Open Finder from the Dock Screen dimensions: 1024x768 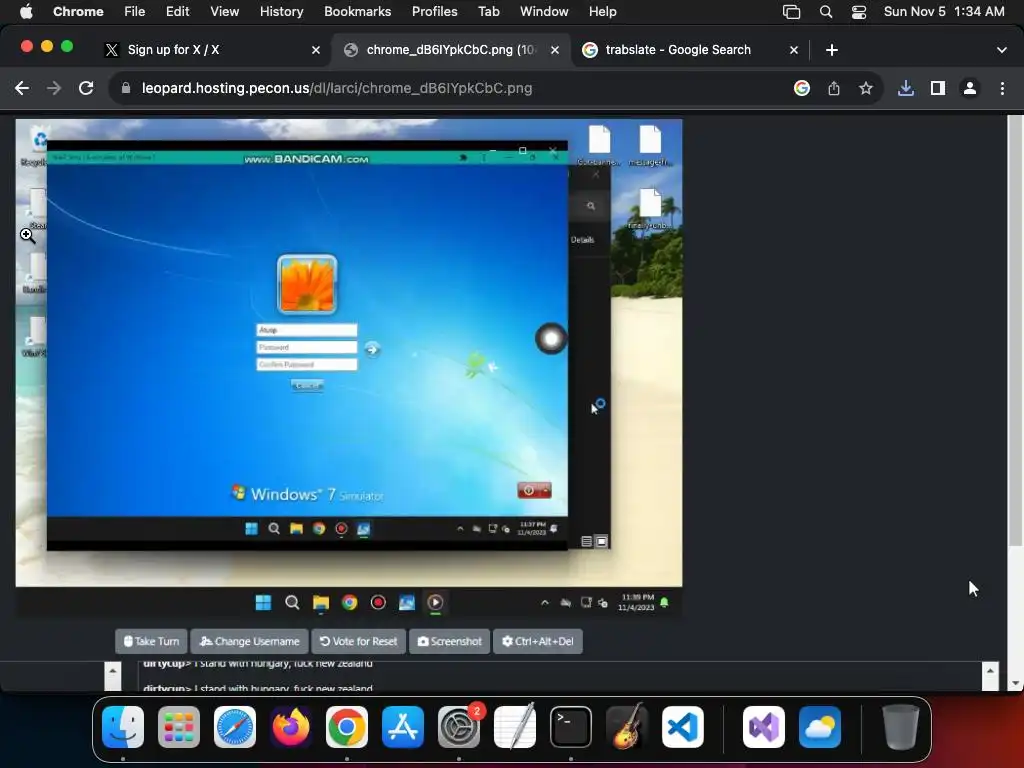[x=123, y=727]
